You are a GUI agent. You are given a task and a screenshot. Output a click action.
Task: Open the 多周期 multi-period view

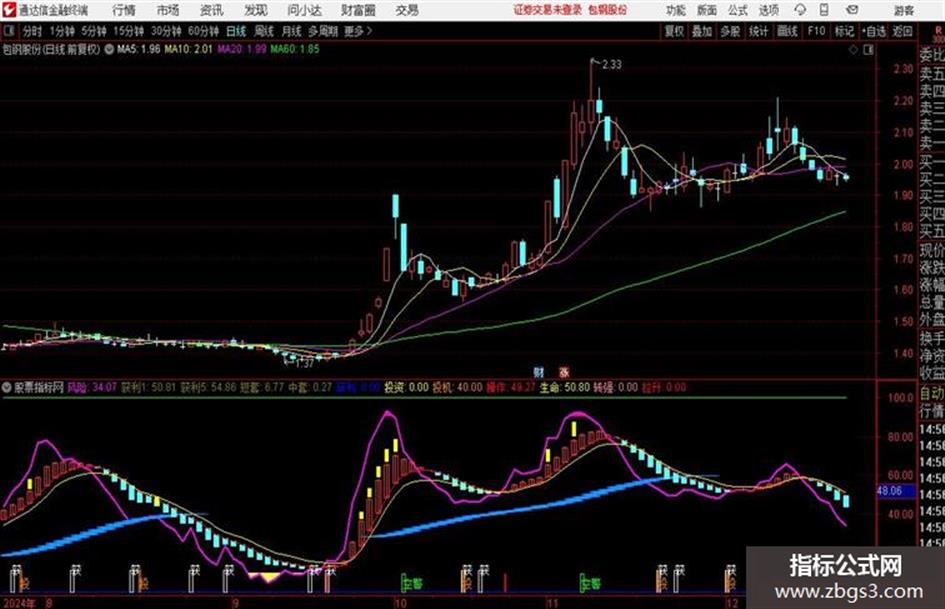(323, 31)
